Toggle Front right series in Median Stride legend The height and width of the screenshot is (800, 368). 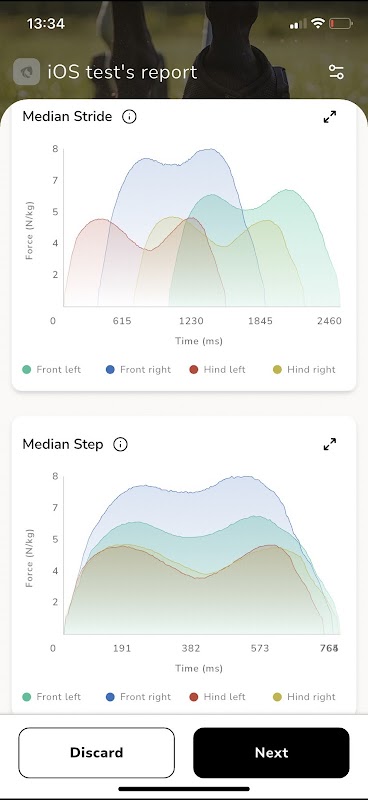(x=138, y=369)
